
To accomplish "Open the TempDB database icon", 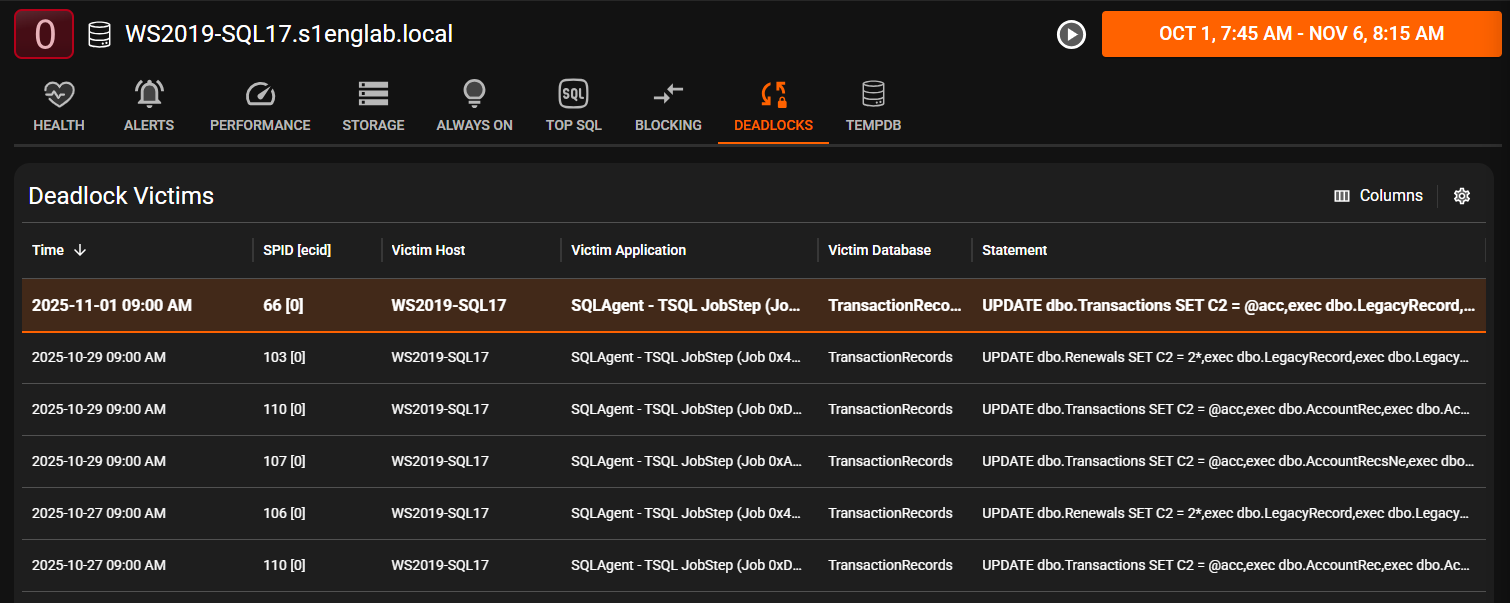I will pyautogui.click(x=873, y=95).
